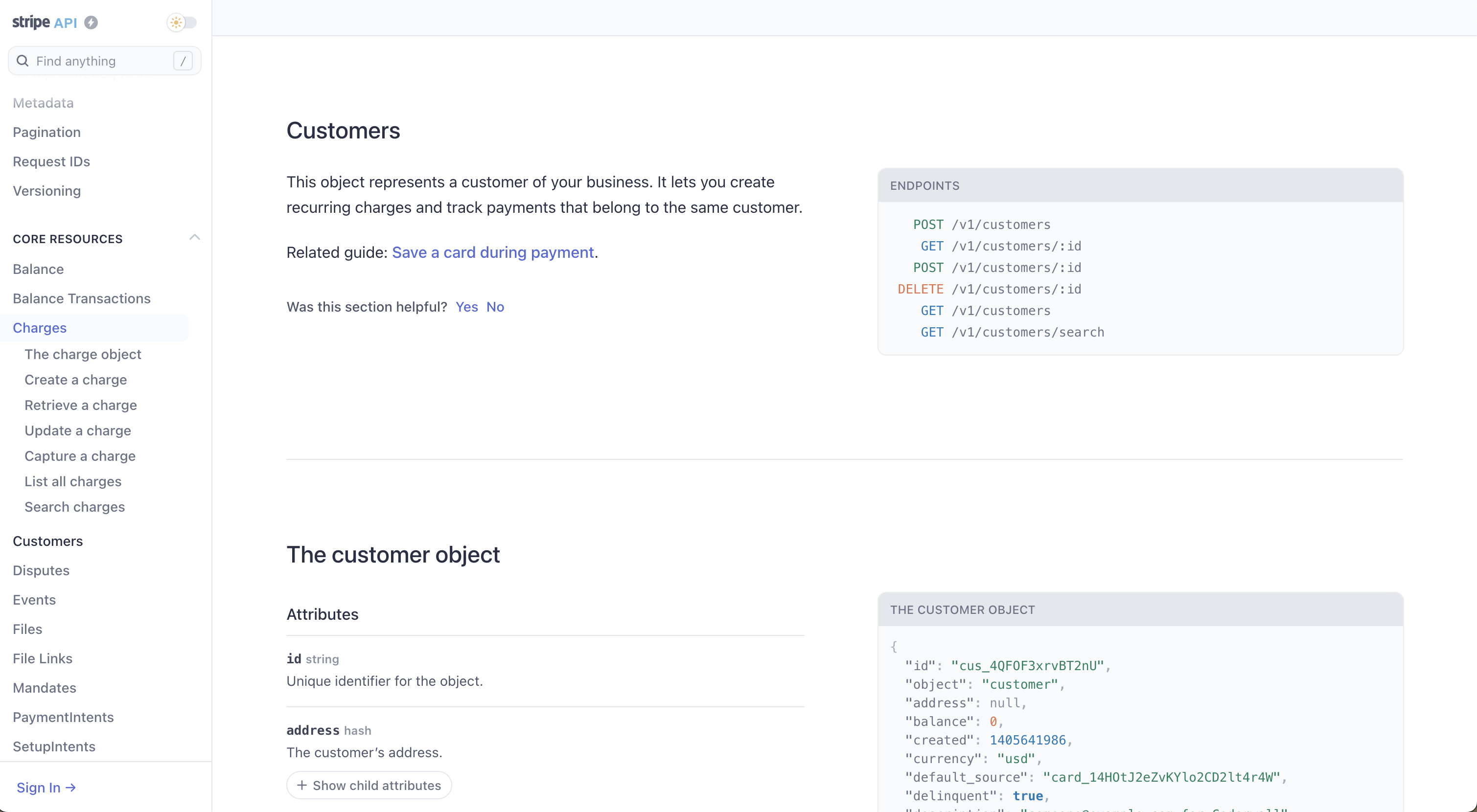Image resolution: width=1477 pixels, height=812 pixels.
Task: Click the lightning bolt icon beside API
Action: pos(91,23)
